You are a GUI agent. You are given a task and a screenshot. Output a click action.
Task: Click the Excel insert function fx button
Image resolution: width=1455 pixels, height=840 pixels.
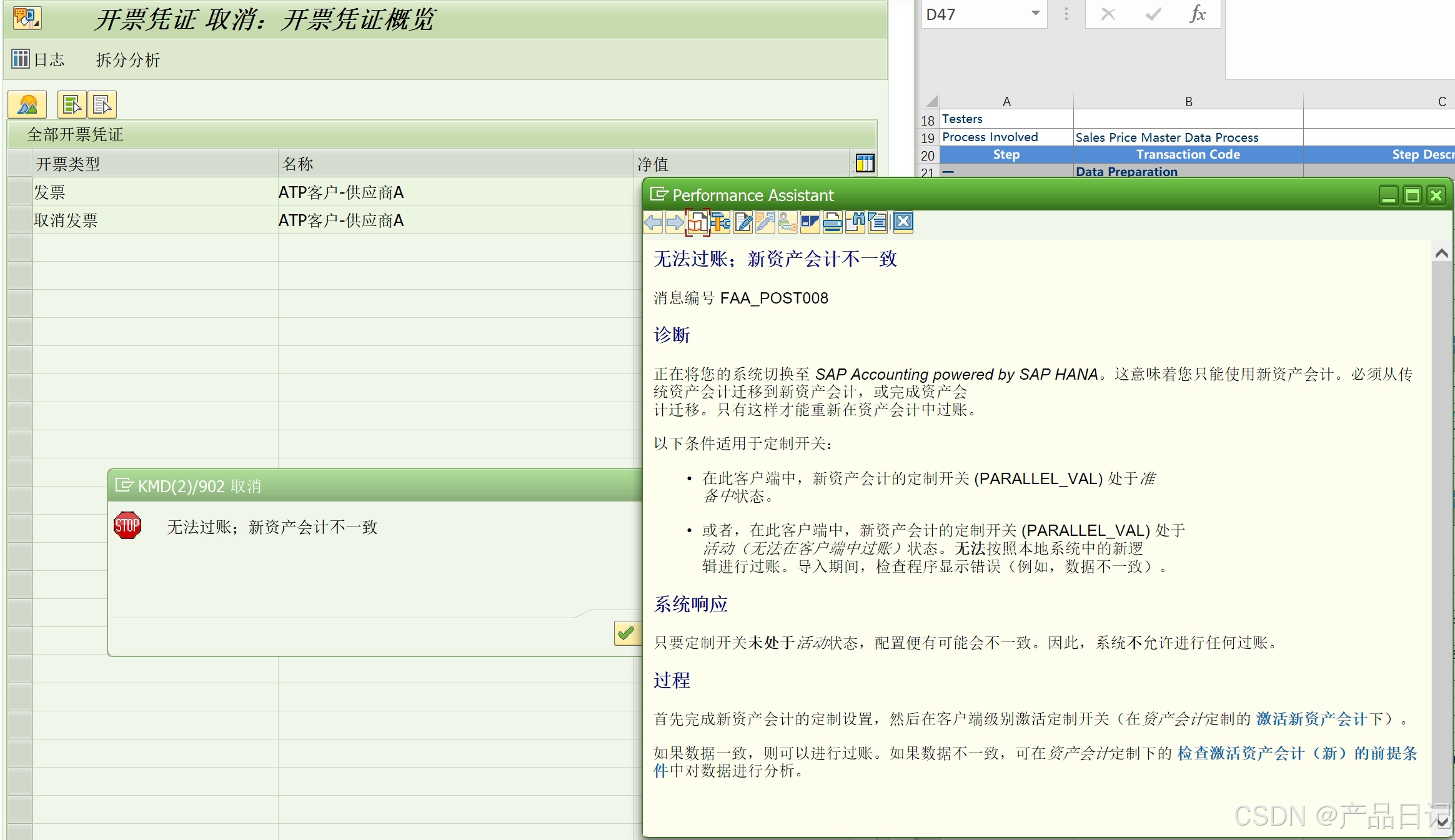click(x=1197, y=14)
